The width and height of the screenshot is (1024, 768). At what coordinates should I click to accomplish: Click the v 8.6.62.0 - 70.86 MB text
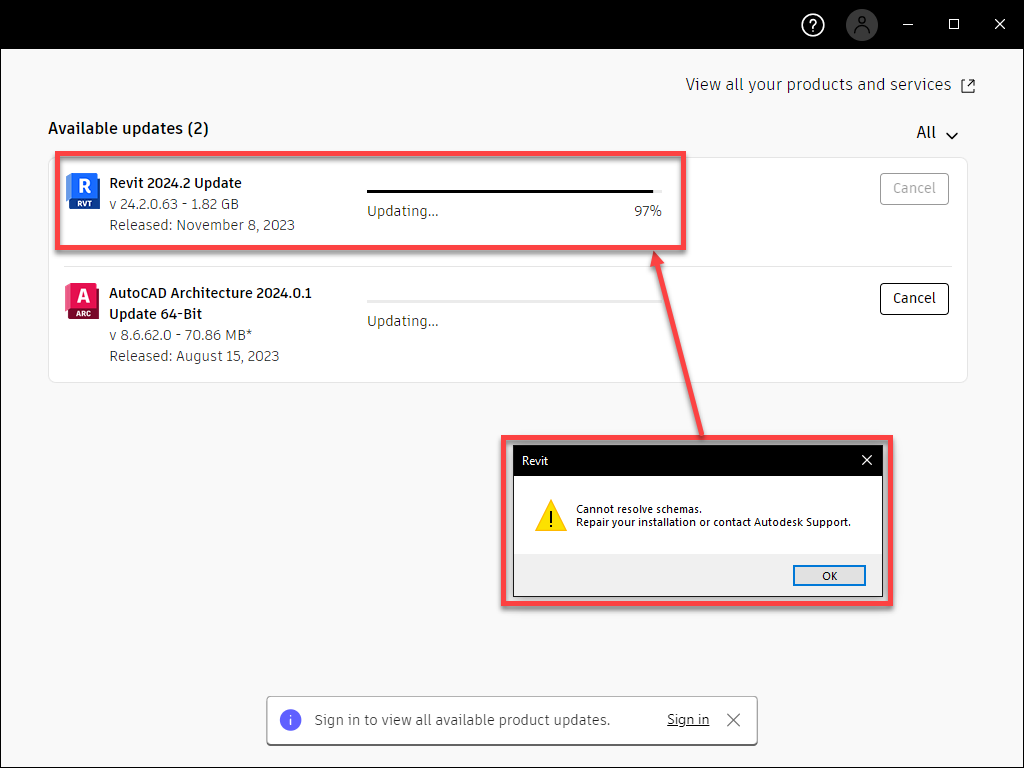tap(180, 335)
